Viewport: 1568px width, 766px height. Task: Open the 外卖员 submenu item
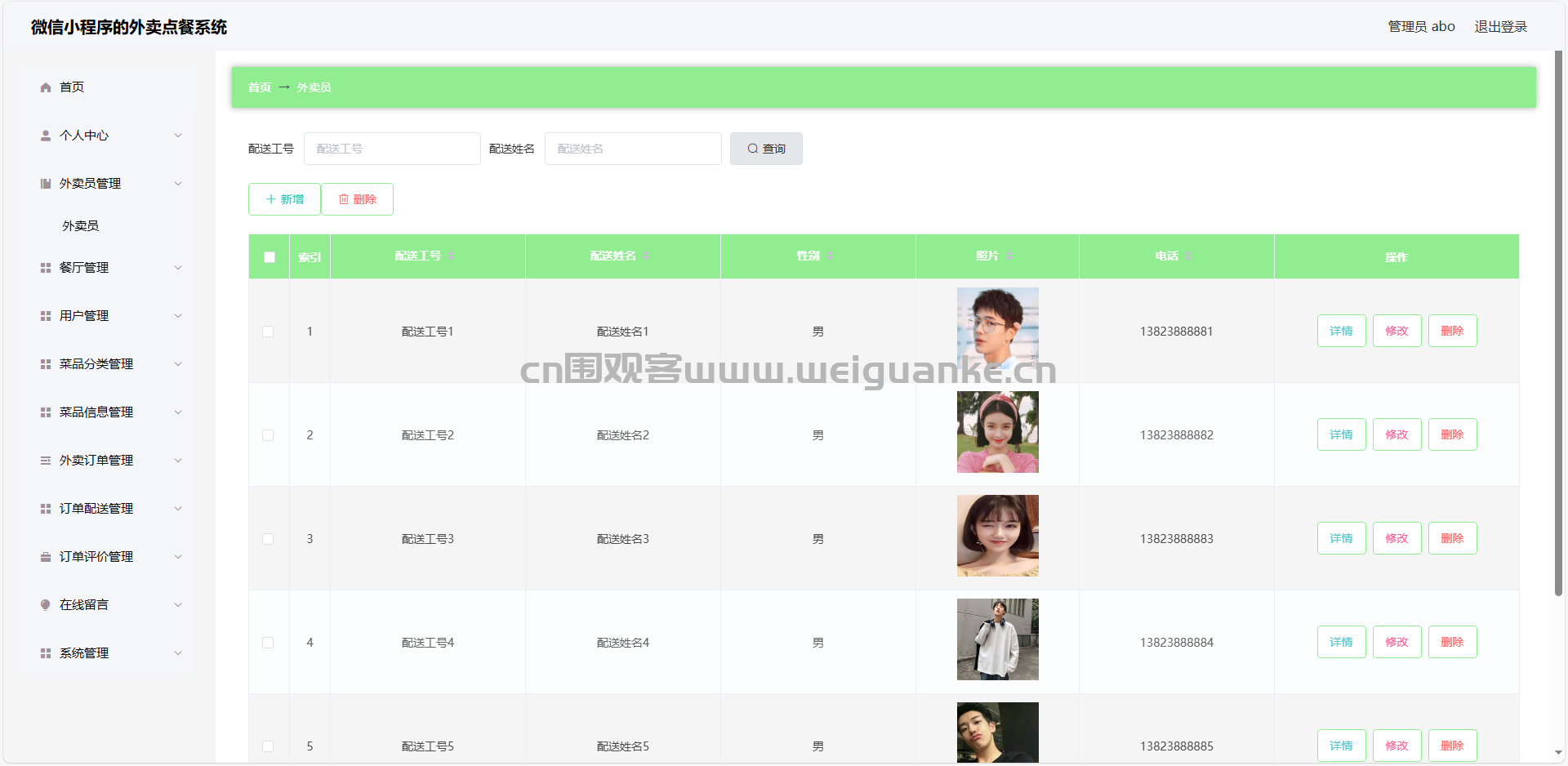click(81, 226)
